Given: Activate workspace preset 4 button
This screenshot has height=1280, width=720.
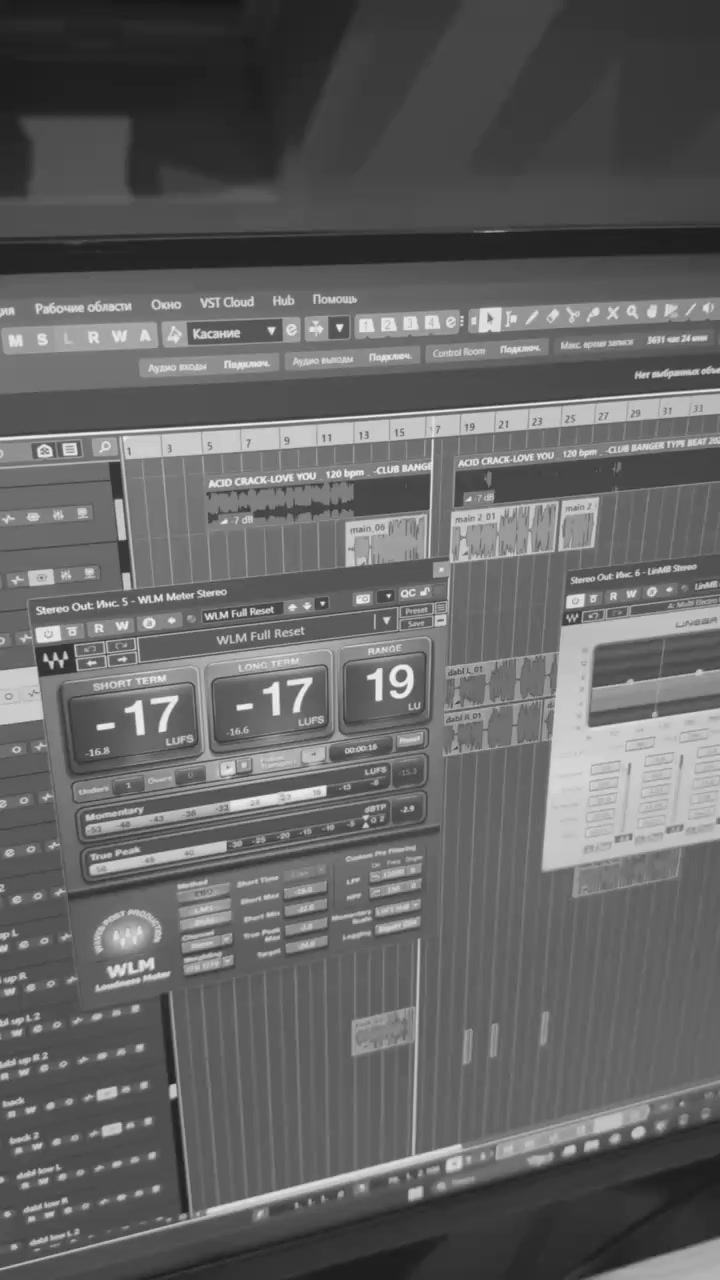Looking at the screenshot, I should (431, 322).
